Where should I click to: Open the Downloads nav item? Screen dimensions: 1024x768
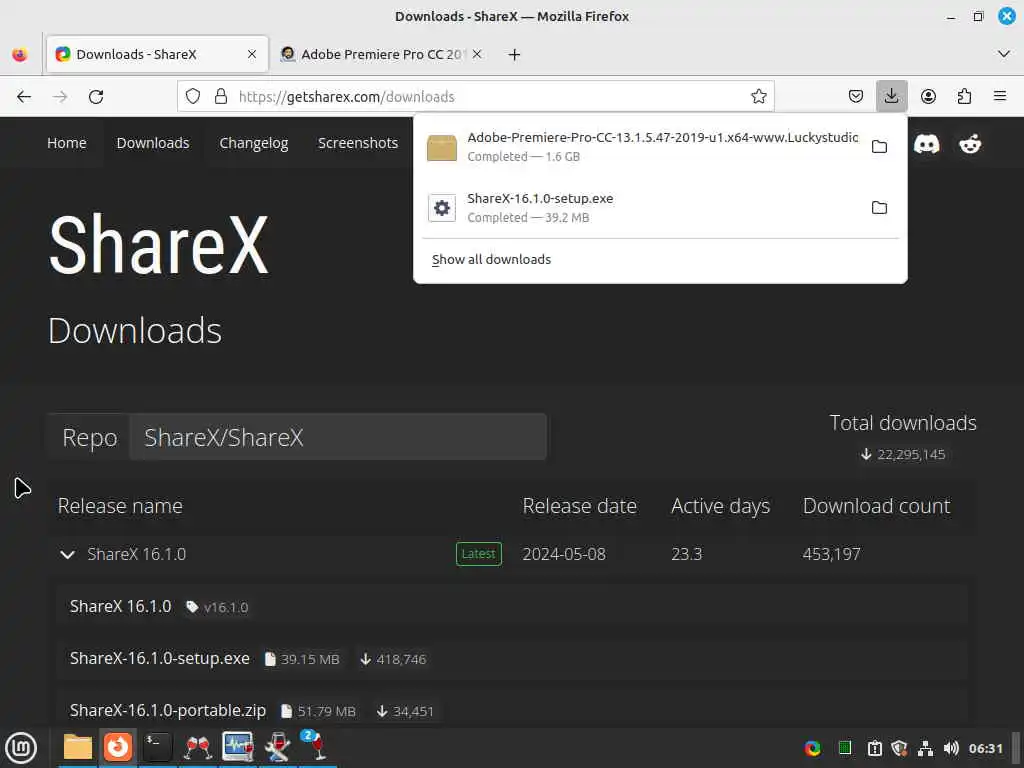tap(153, 143)
